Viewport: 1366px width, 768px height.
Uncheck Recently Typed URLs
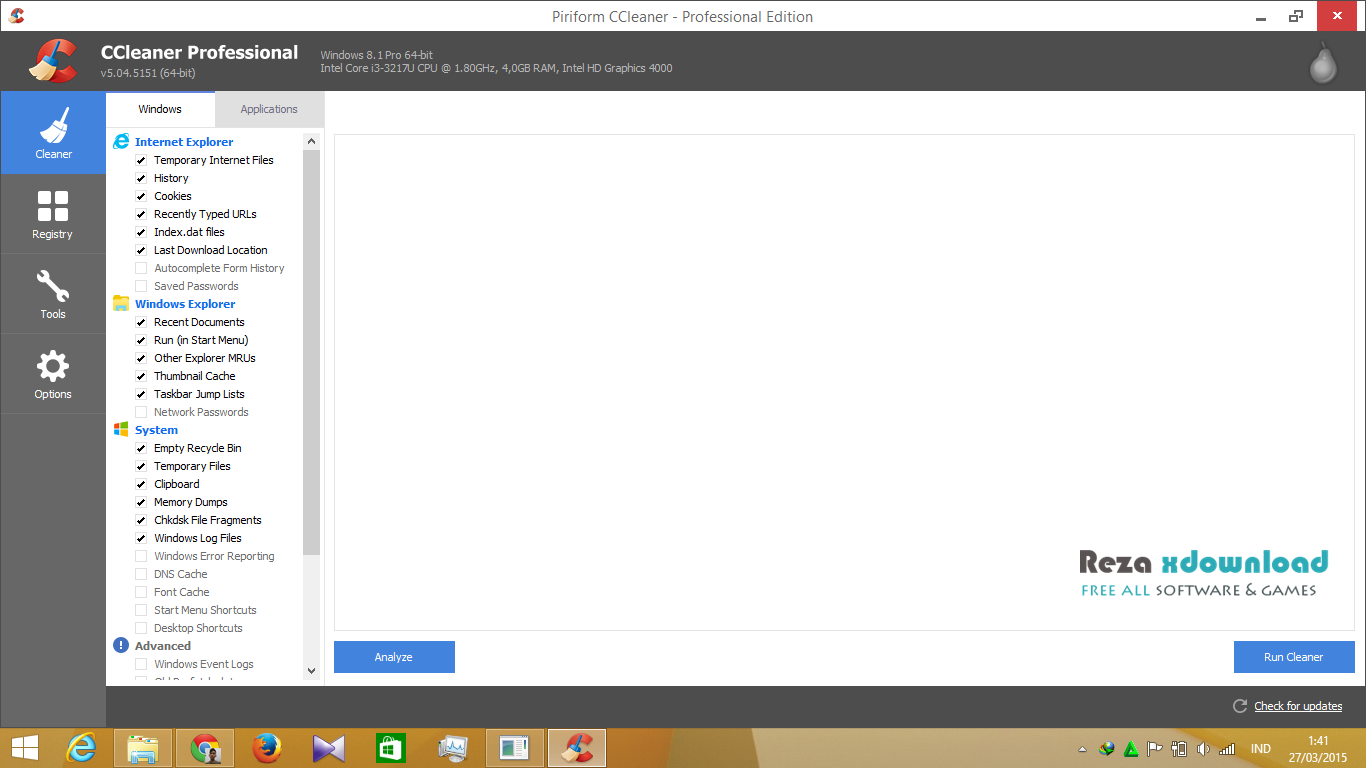141,214
